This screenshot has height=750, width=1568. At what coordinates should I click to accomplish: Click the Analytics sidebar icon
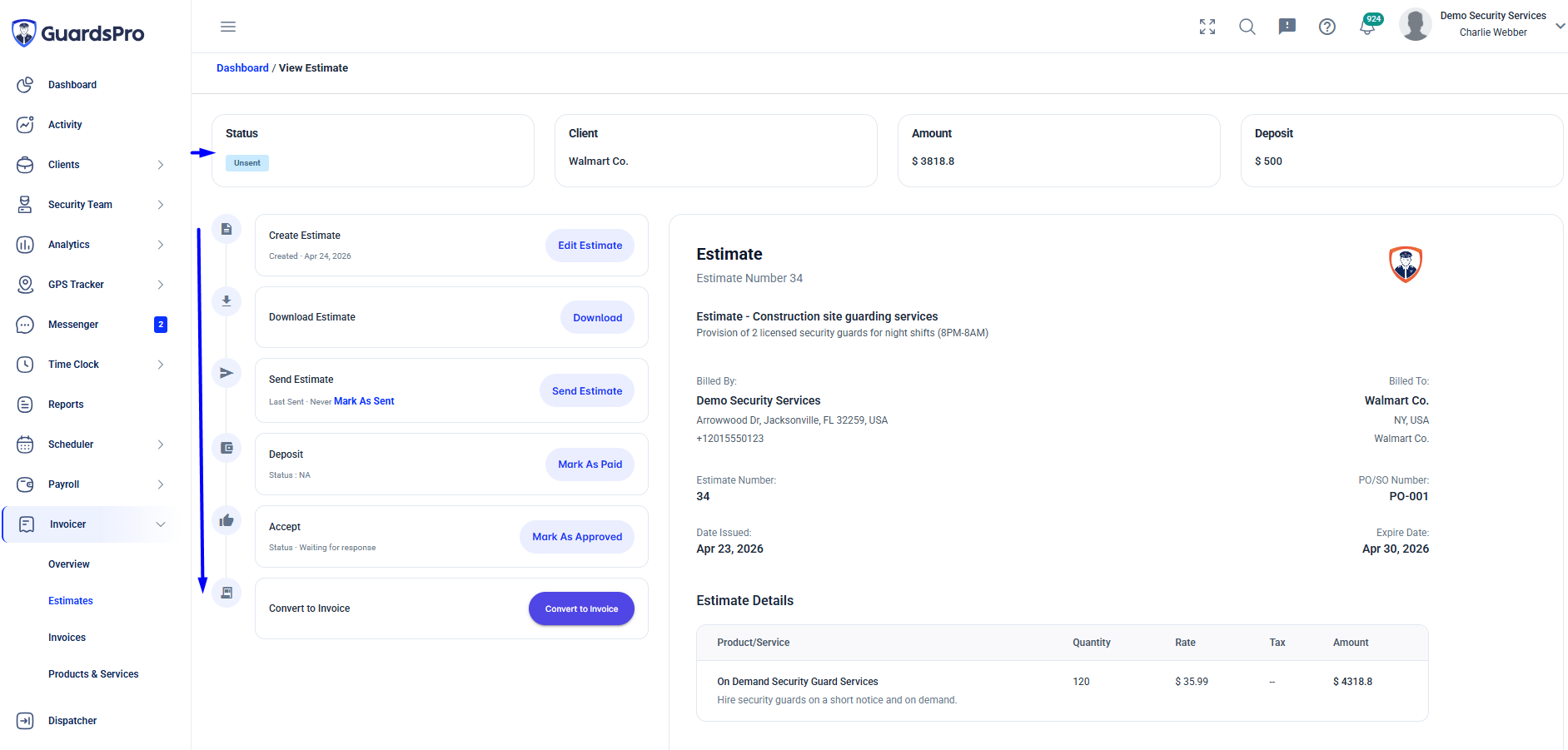(x=25, y=245)
